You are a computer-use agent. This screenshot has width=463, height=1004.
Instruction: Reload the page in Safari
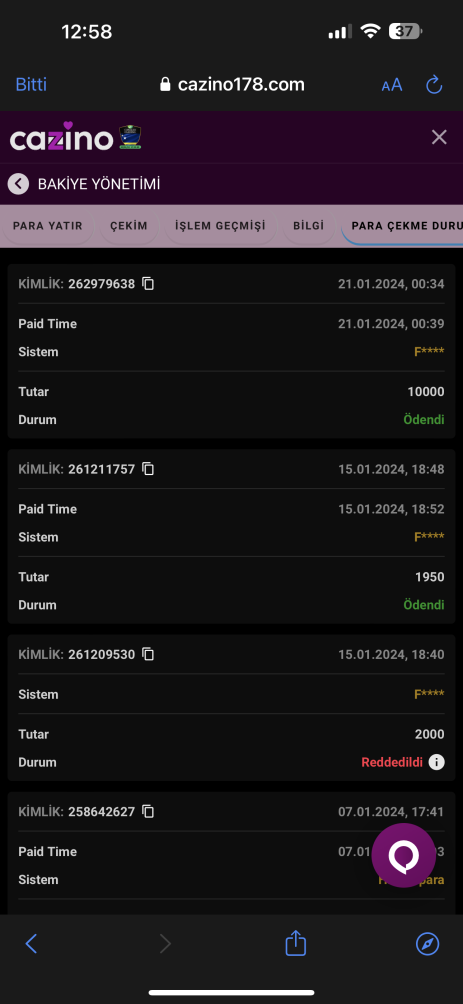click(434, 85)
